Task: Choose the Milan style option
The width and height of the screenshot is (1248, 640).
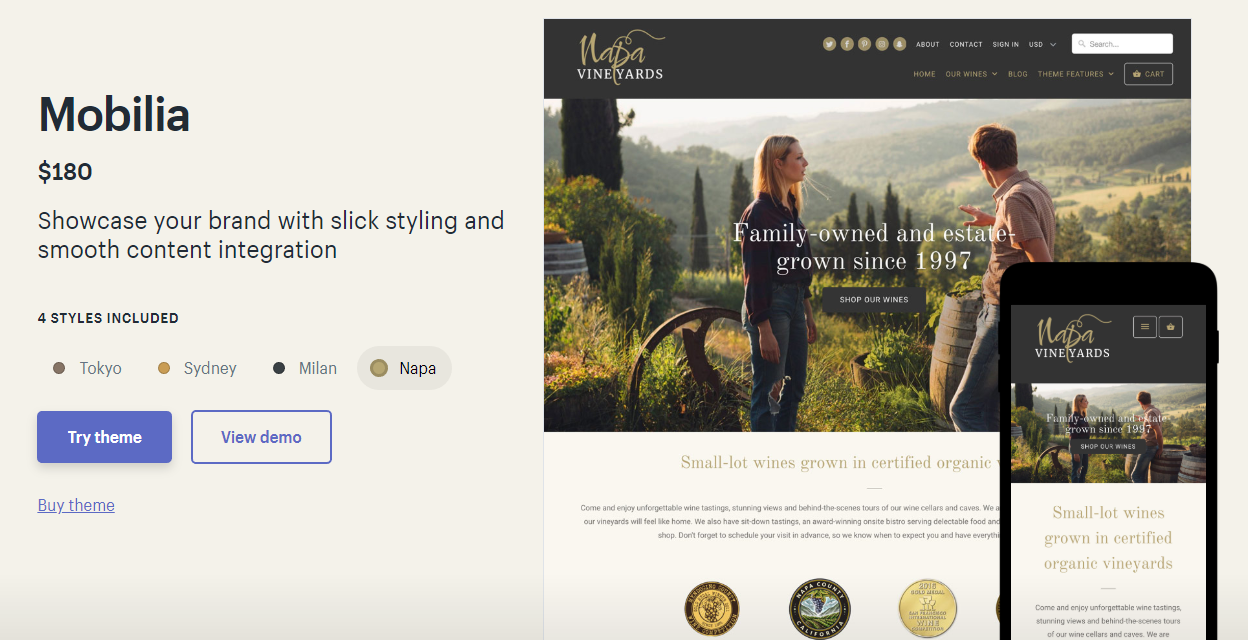Action: [305, 368]
